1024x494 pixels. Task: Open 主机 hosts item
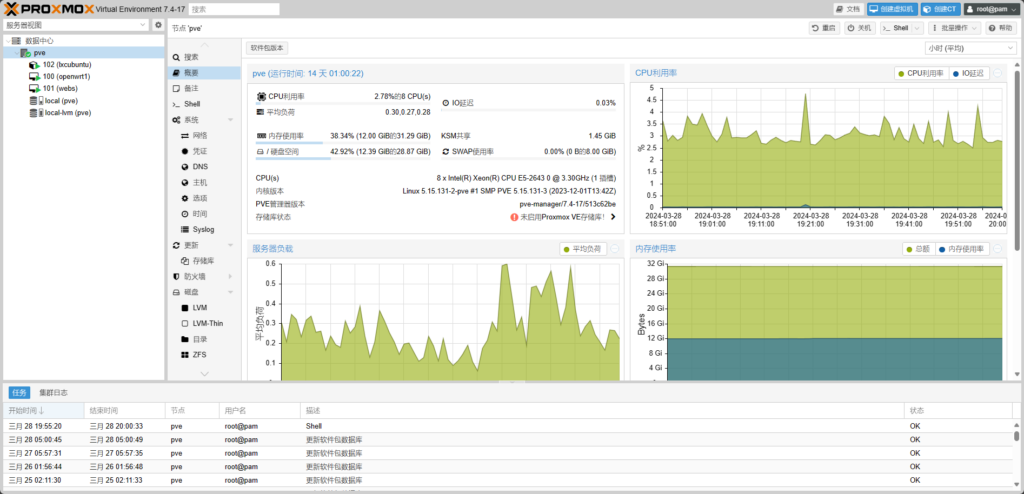coord(204,182)
